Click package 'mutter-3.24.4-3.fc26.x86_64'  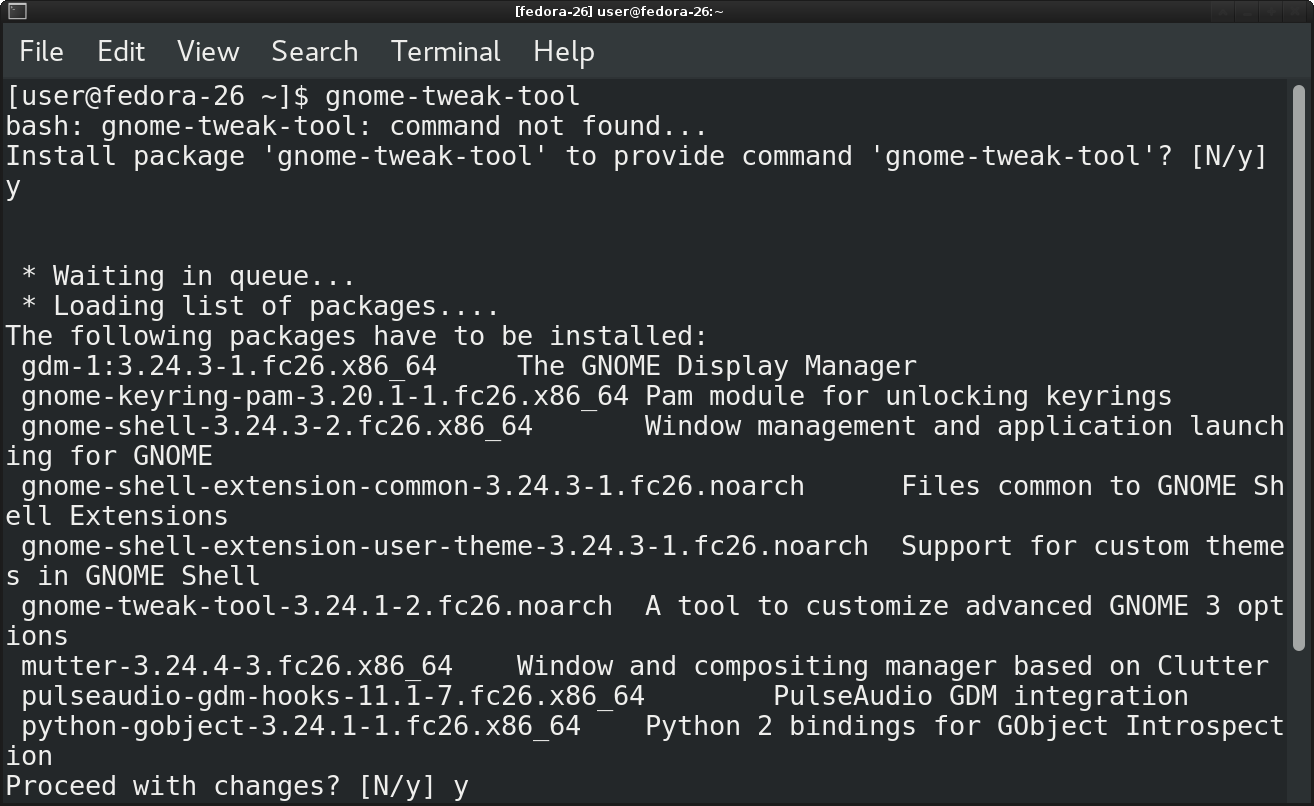pos(237,666)
